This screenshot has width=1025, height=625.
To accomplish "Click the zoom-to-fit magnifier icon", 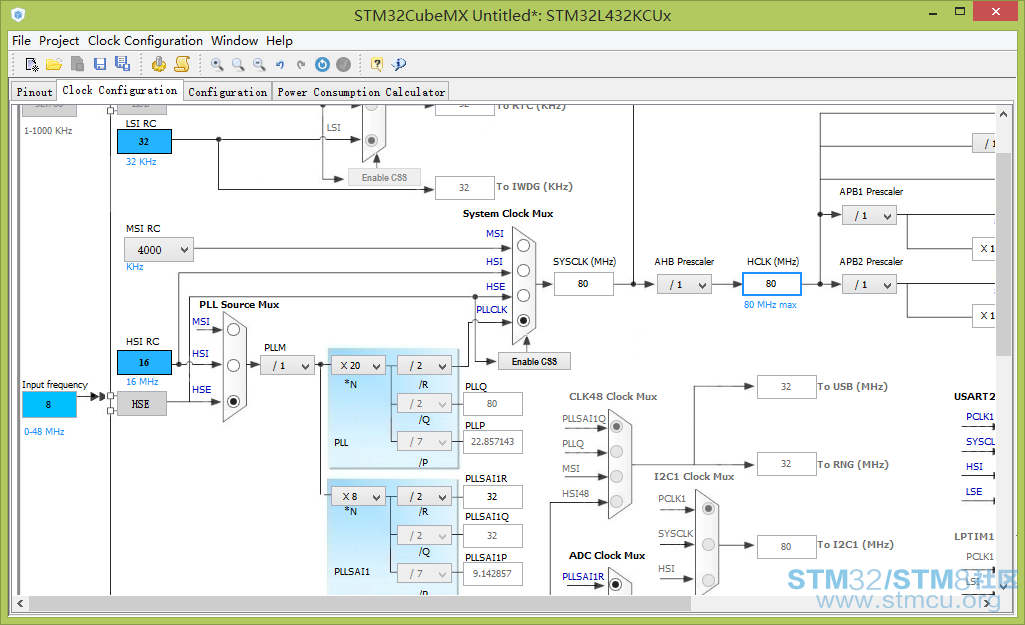I will [x=217, y=64].
